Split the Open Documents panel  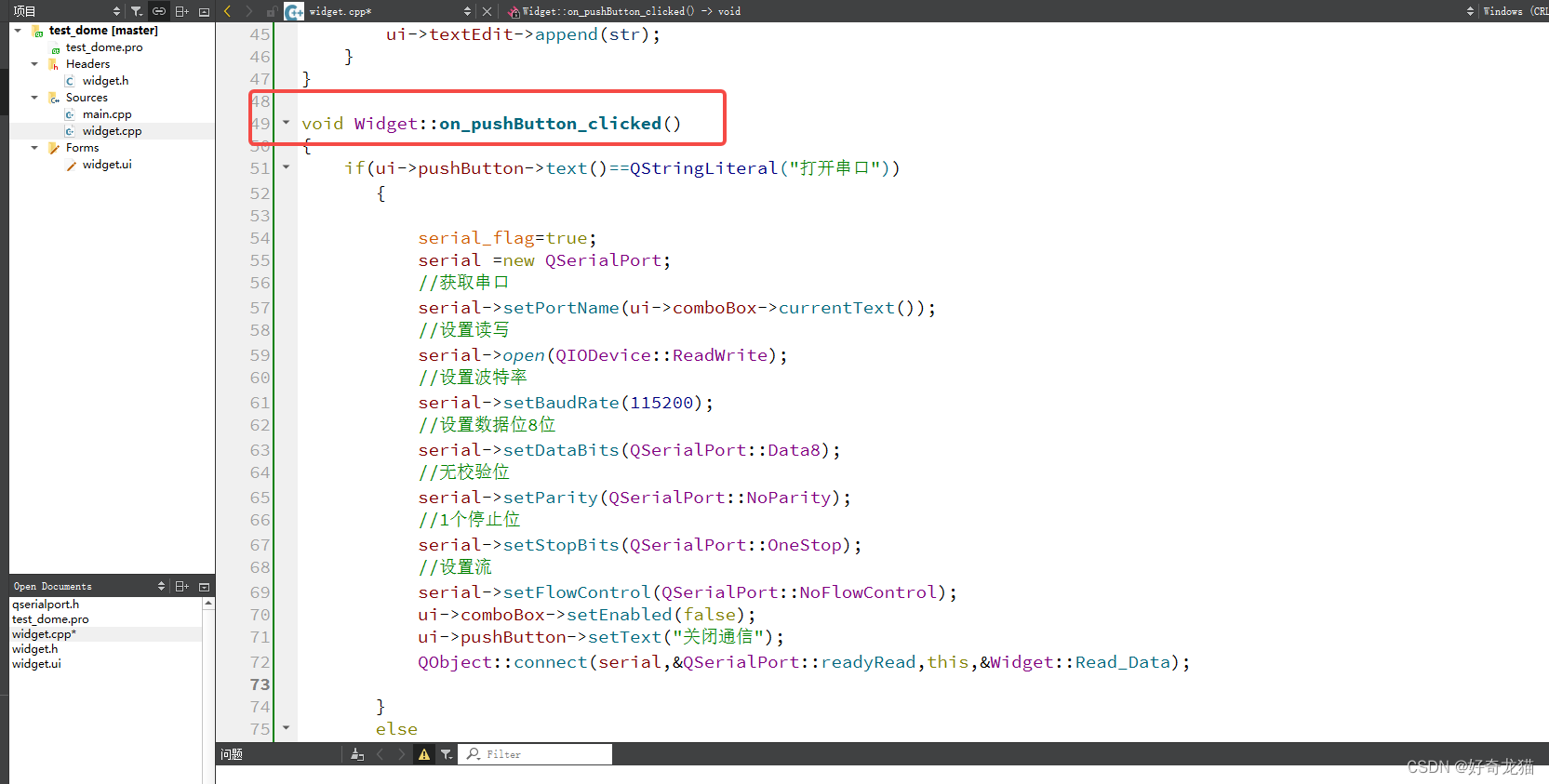click(182, 586)
